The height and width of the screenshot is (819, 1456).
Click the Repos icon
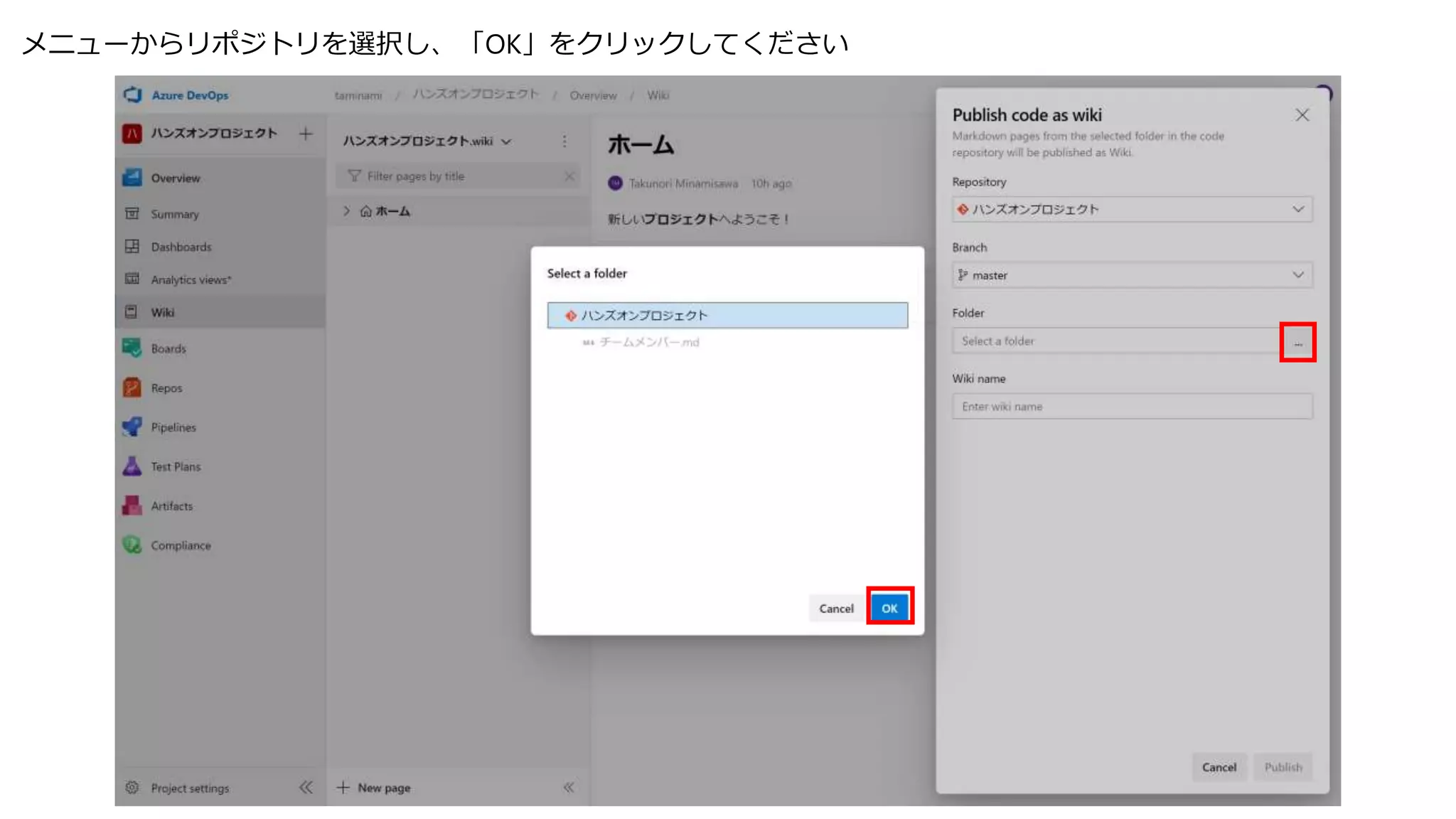[132, 387]
